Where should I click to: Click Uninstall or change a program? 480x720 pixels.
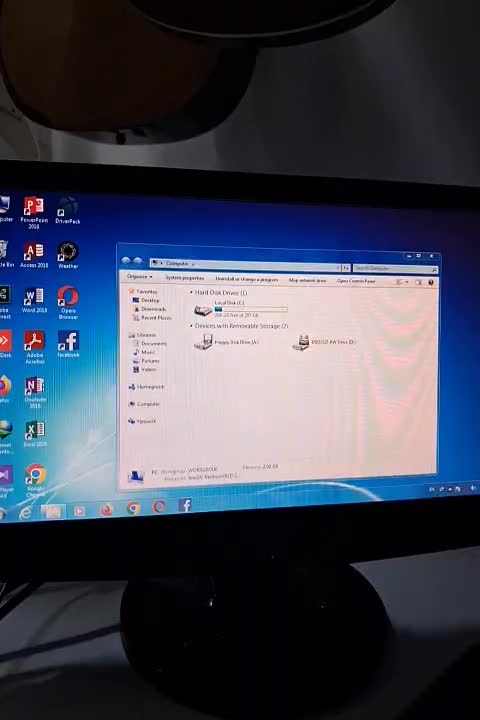[247, 279]
